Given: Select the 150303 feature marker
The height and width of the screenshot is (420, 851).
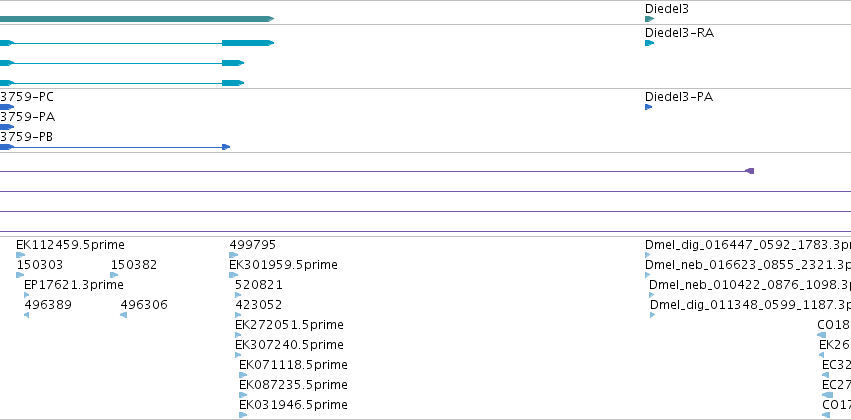Looking at the screenshot, I should (20, 275).
